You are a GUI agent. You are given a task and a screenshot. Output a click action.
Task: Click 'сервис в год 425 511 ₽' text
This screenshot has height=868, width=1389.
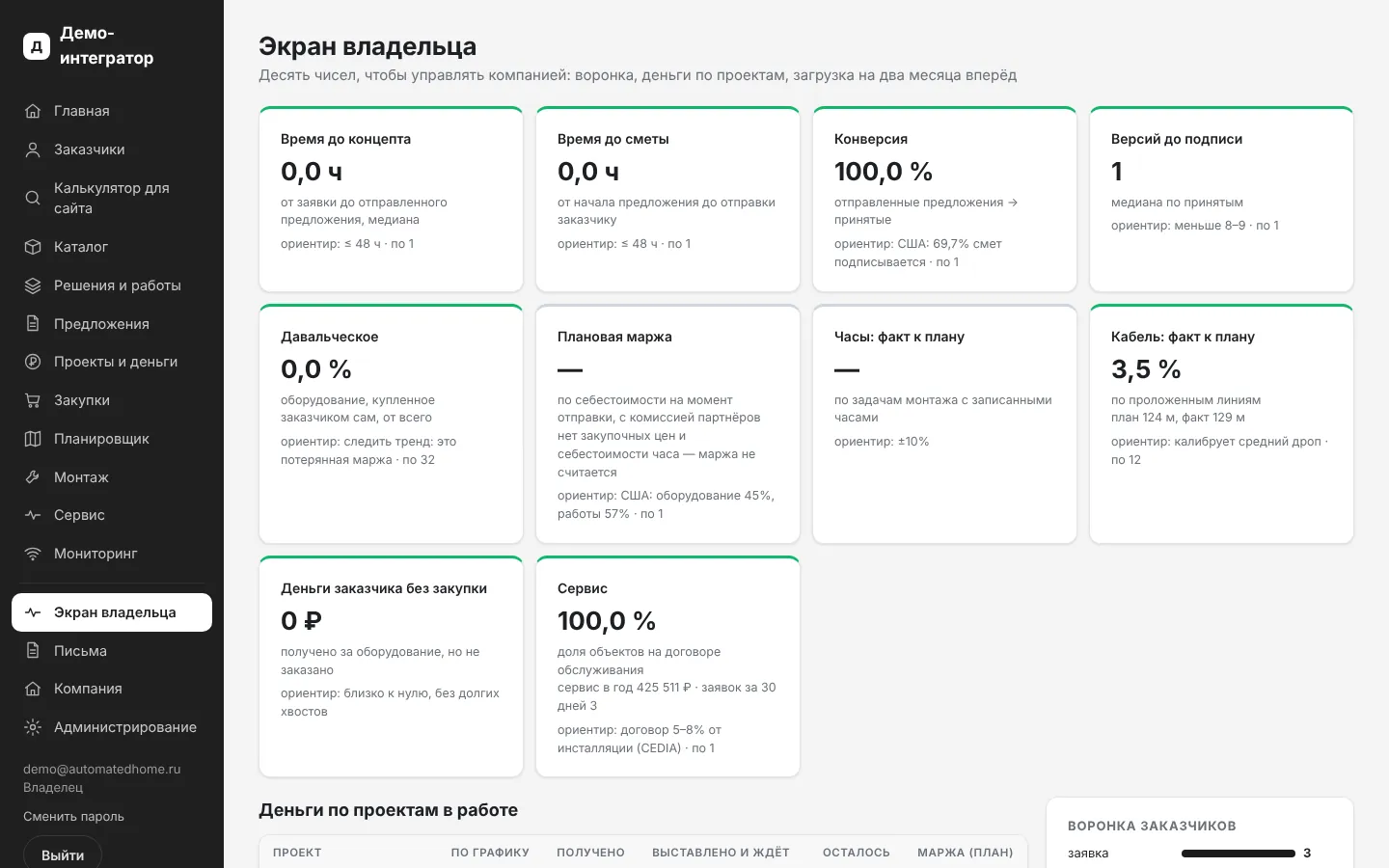624,688
